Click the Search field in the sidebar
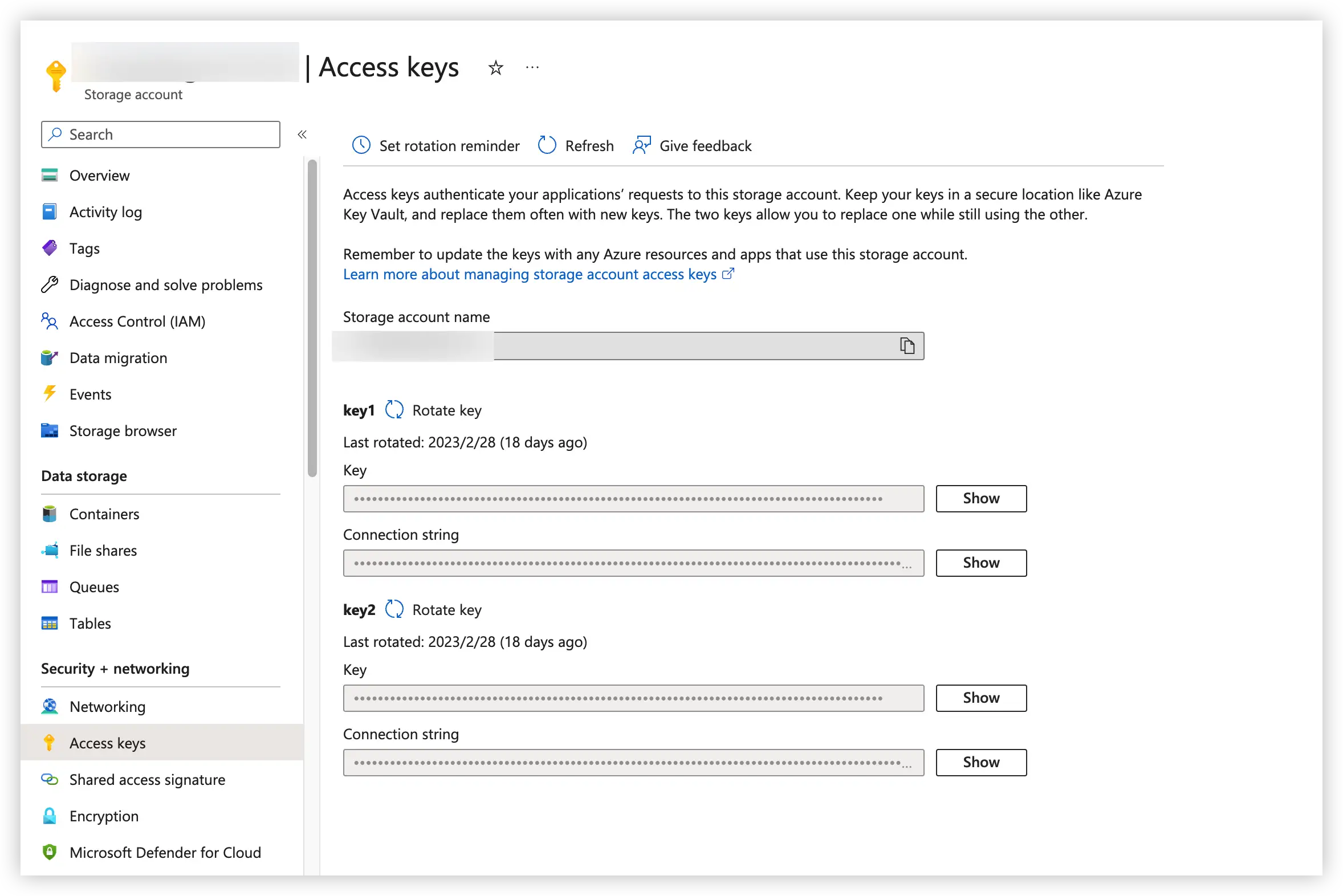This screenshot has width=1343, height=896. (x=161, y=135)
